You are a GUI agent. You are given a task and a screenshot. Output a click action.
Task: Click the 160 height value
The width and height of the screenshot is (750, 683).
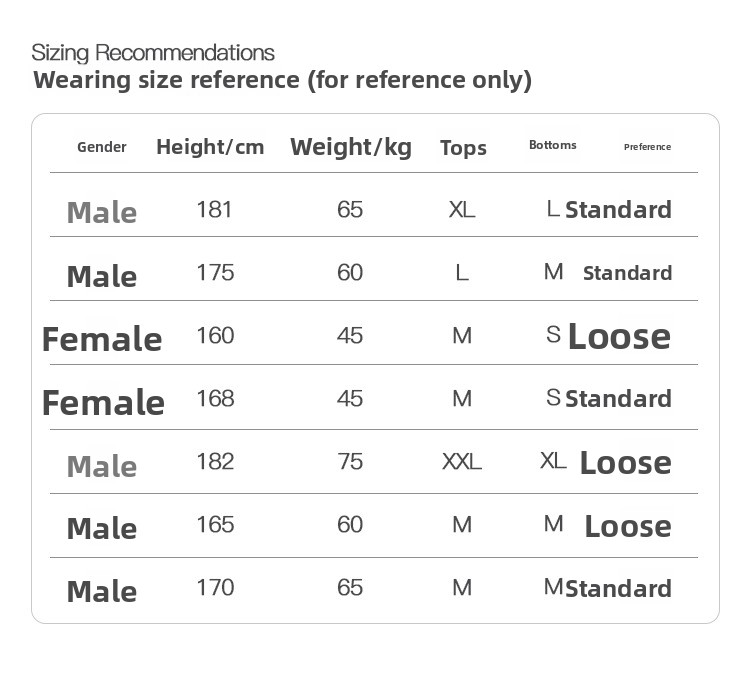tap(214, 335)
